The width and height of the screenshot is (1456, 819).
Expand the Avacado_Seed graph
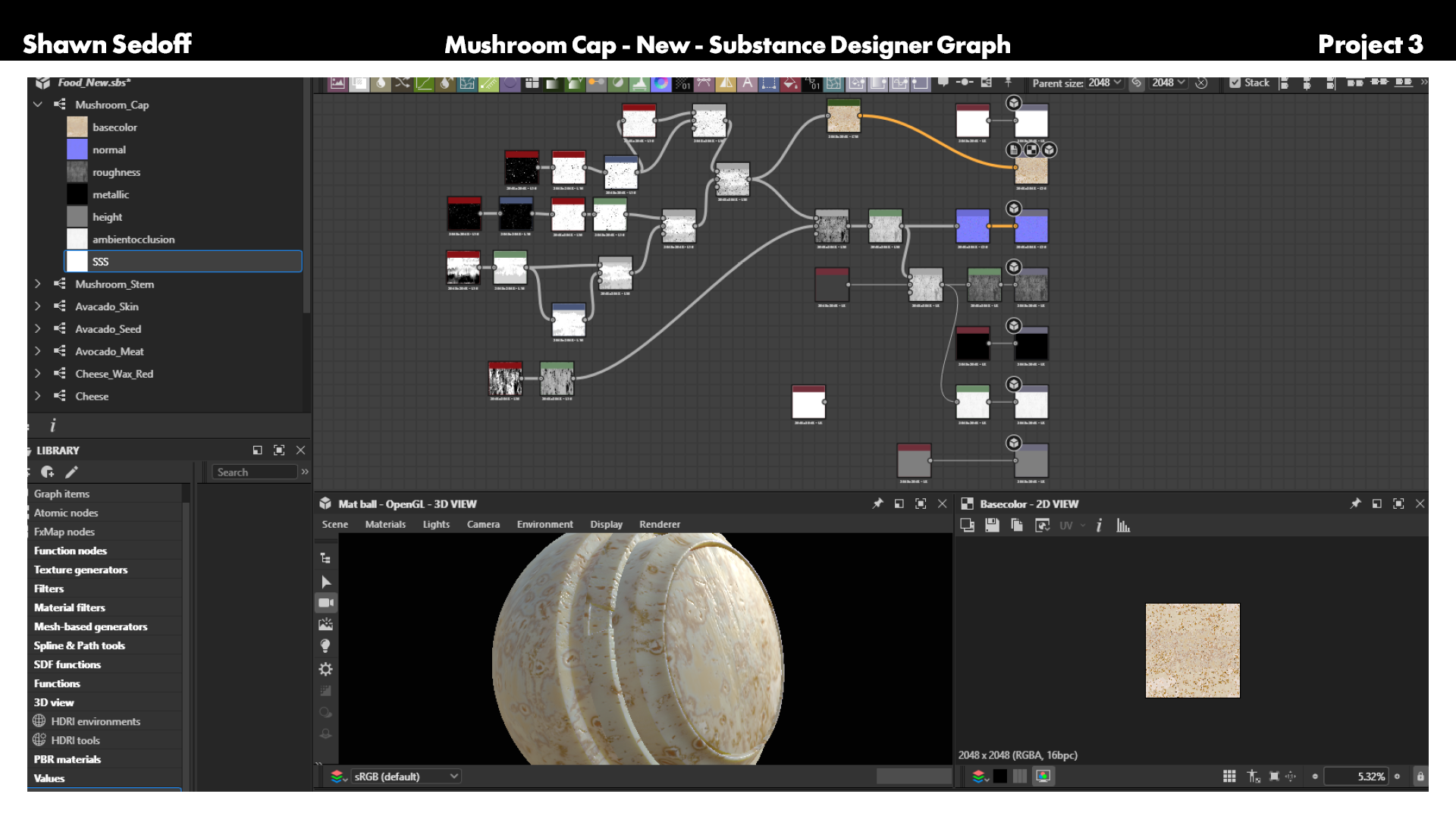37,328
